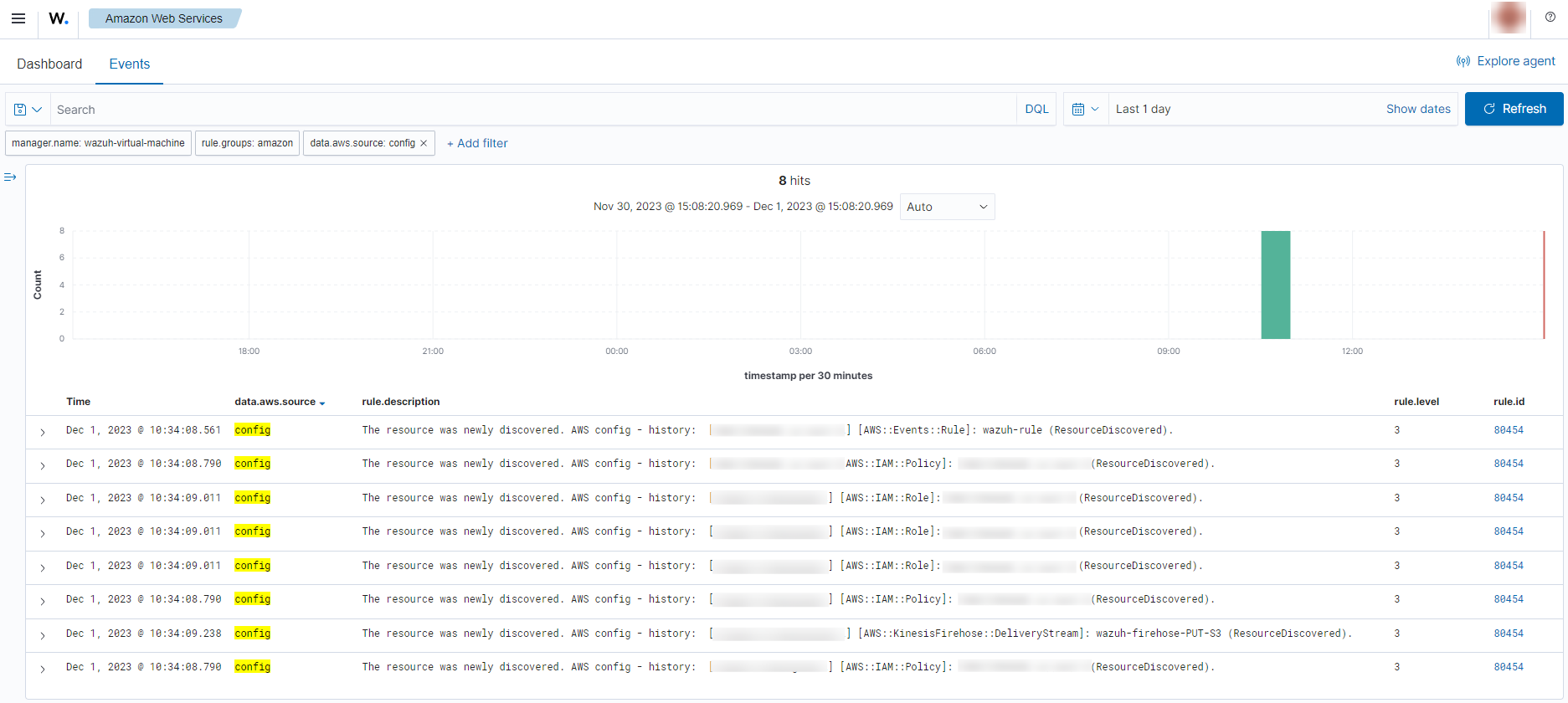Toggle the rule.groups amazon filter pill
Image resolution: width=1568 pixels, height=703 pixels.
tap(247, 143)
